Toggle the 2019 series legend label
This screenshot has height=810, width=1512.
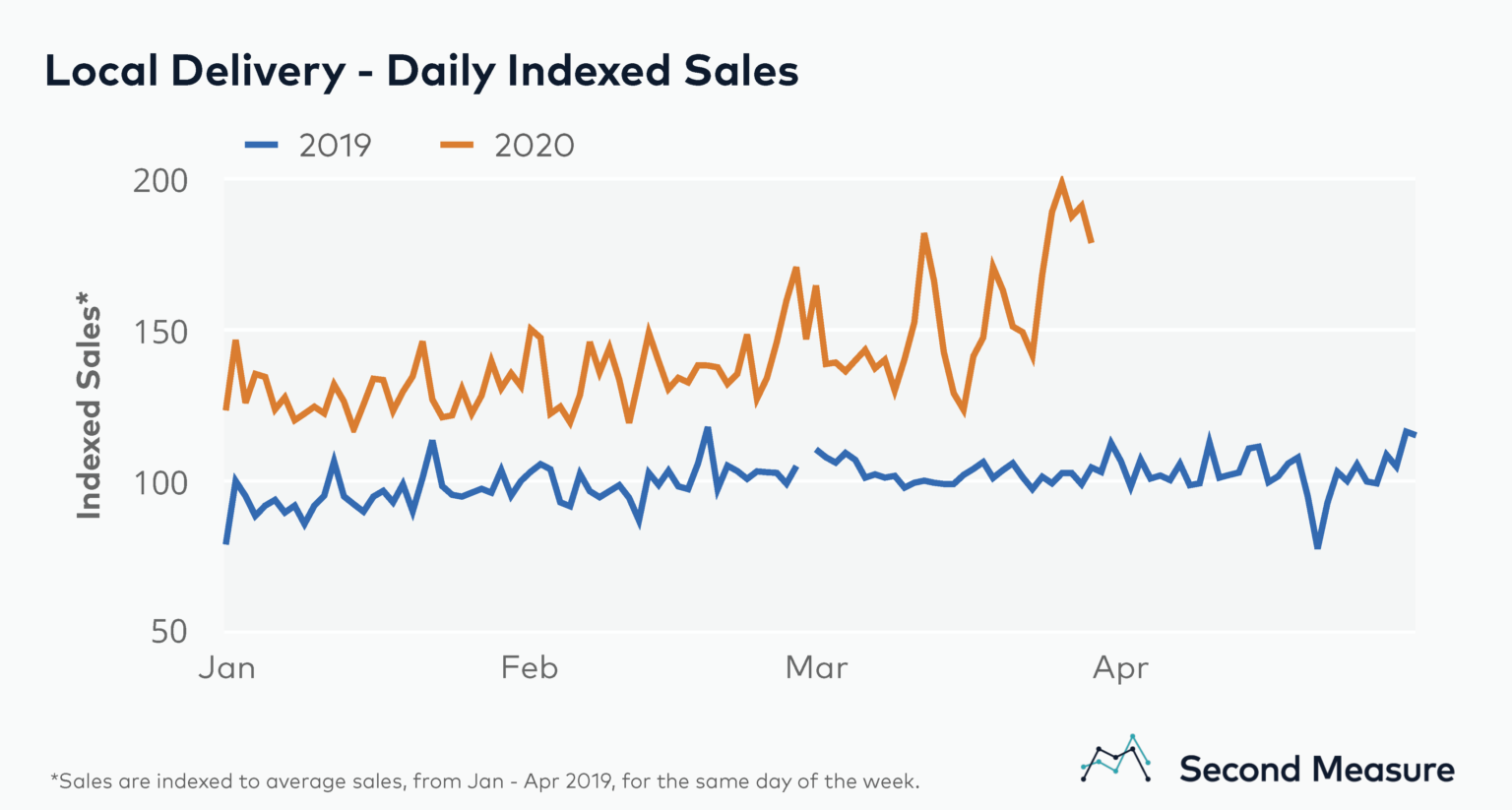tap(335, 146)
